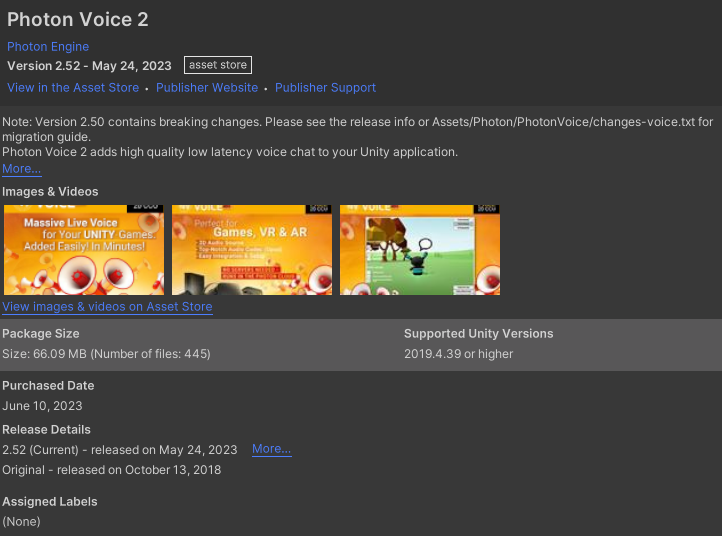Screen dimensions: 722x536
Task: Open the Games, VR & AR thumbnail
Action: 252,250
